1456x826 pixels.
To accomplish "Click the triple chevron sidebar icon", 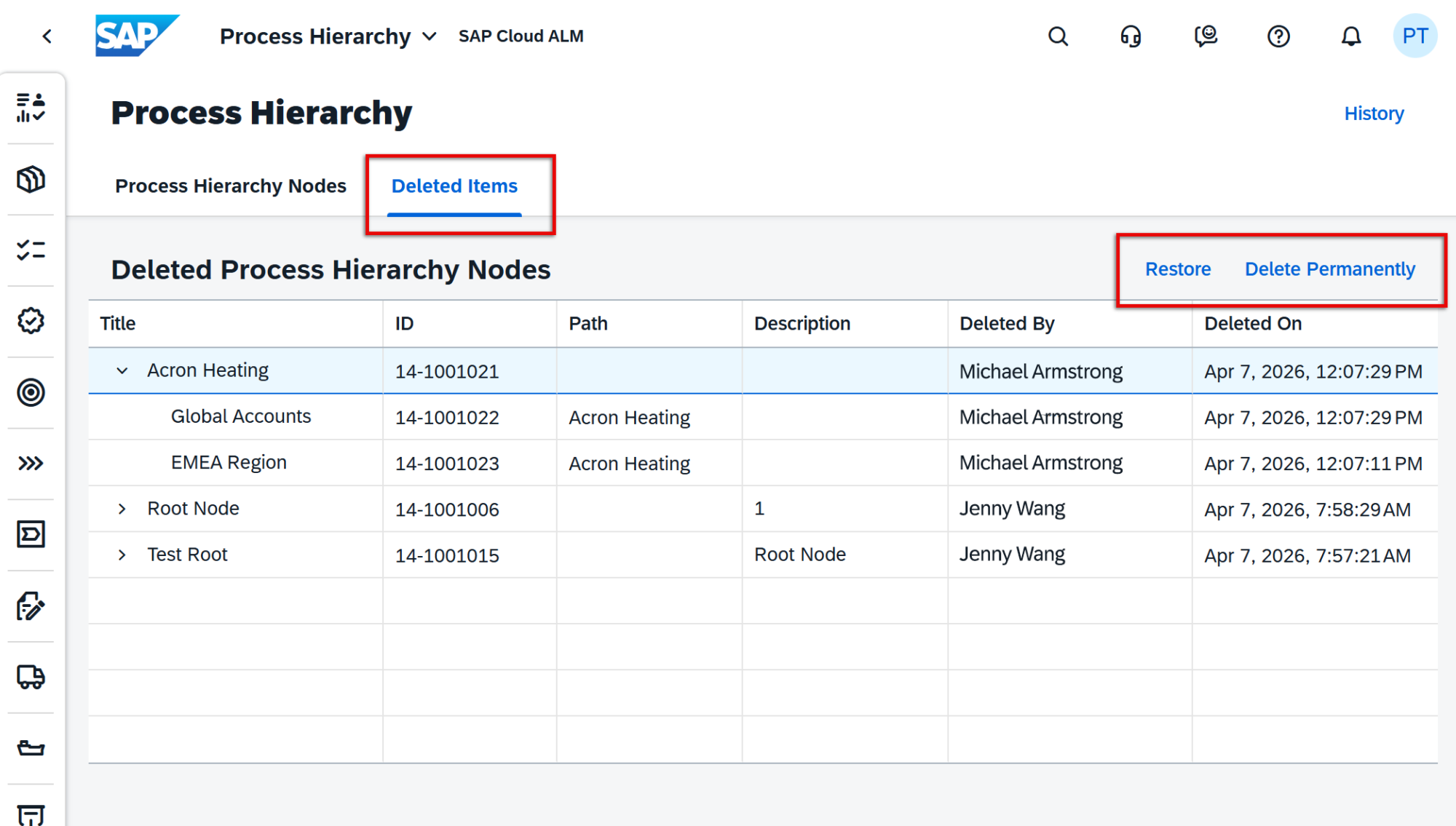I will (31, 464).
